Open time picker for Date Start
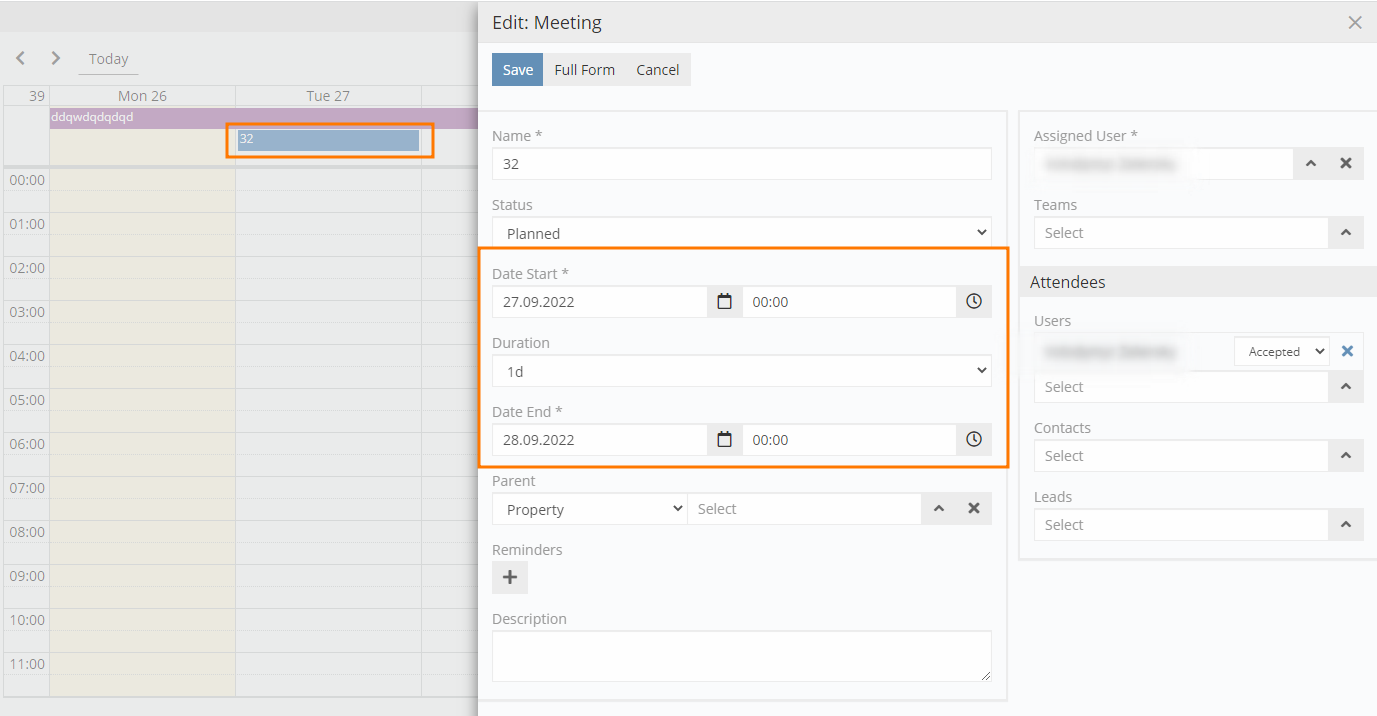Image resolution: width=1377 pixels, height=716 pixels. [x=974, y=302]
